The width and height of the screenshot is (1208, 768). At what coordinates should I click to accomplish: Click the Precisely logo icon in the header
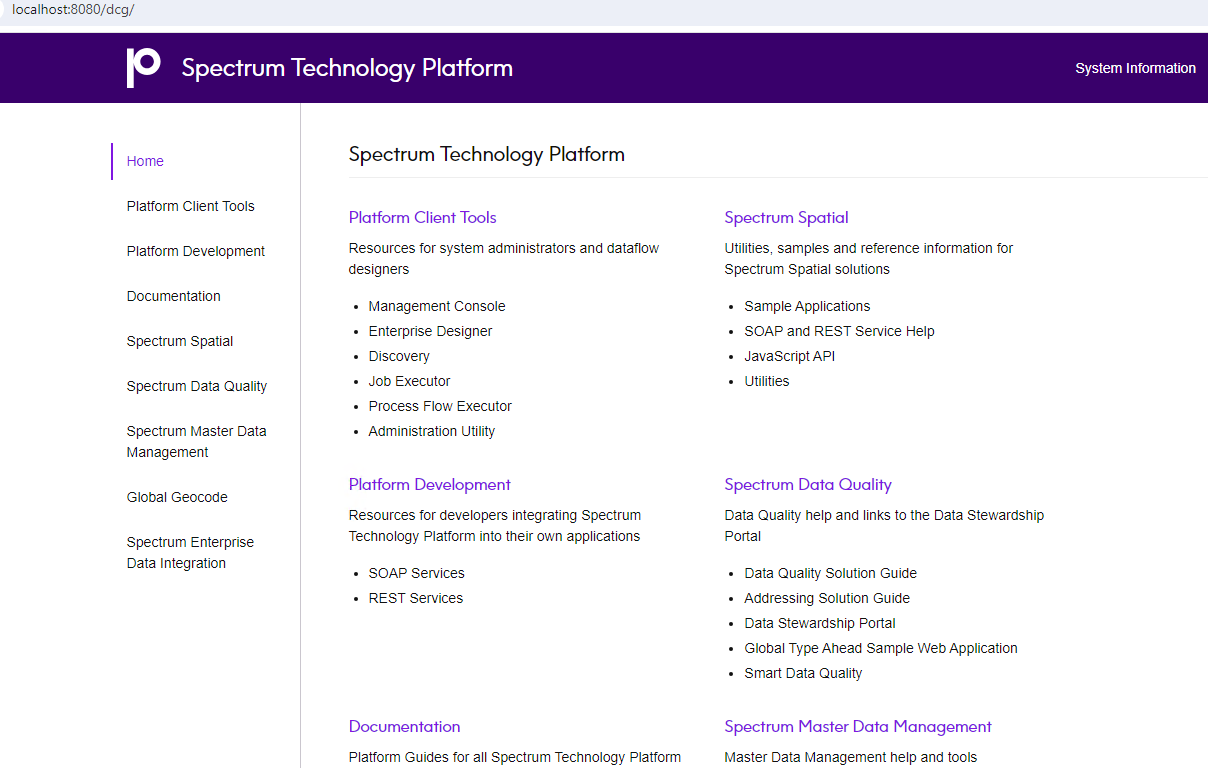click(x=143, y=67)
